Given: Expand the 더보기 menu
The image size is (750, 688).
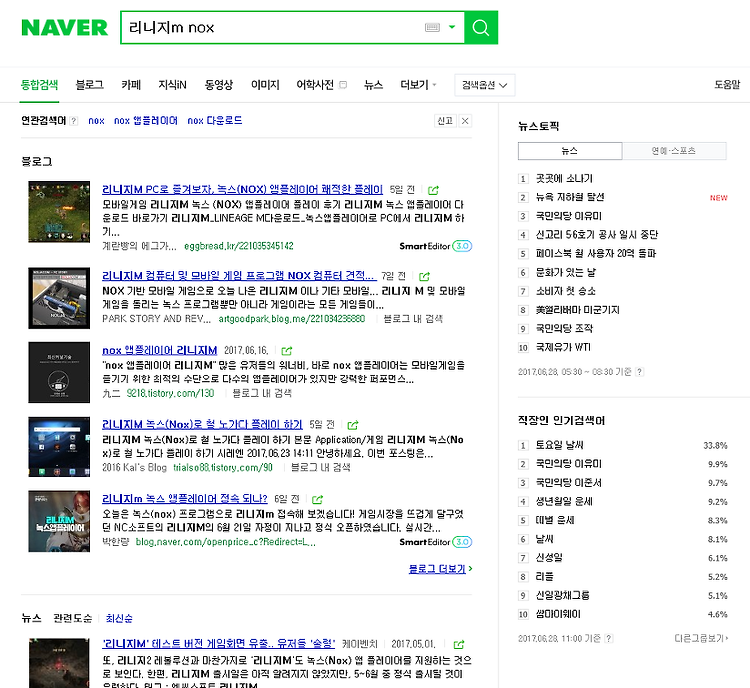Looking at the screenshot, I should (418, 85).
